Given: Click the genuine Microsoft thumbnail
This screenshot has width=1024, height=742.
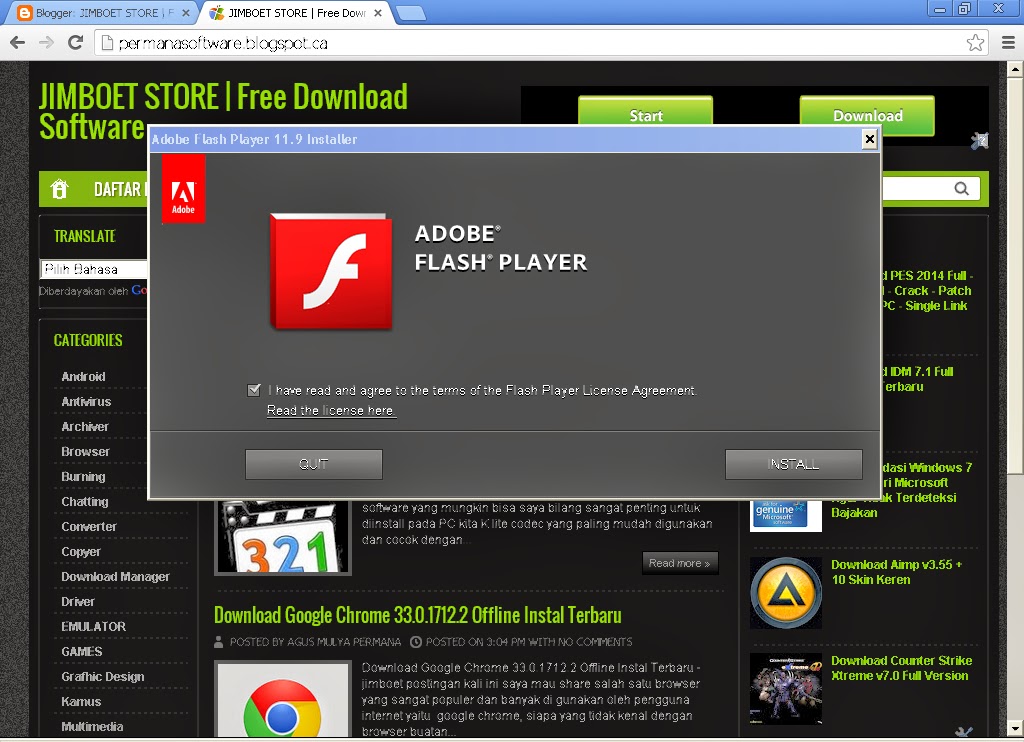Looking at the screenshot, I should pyautogui.click(x=786, y=516).
